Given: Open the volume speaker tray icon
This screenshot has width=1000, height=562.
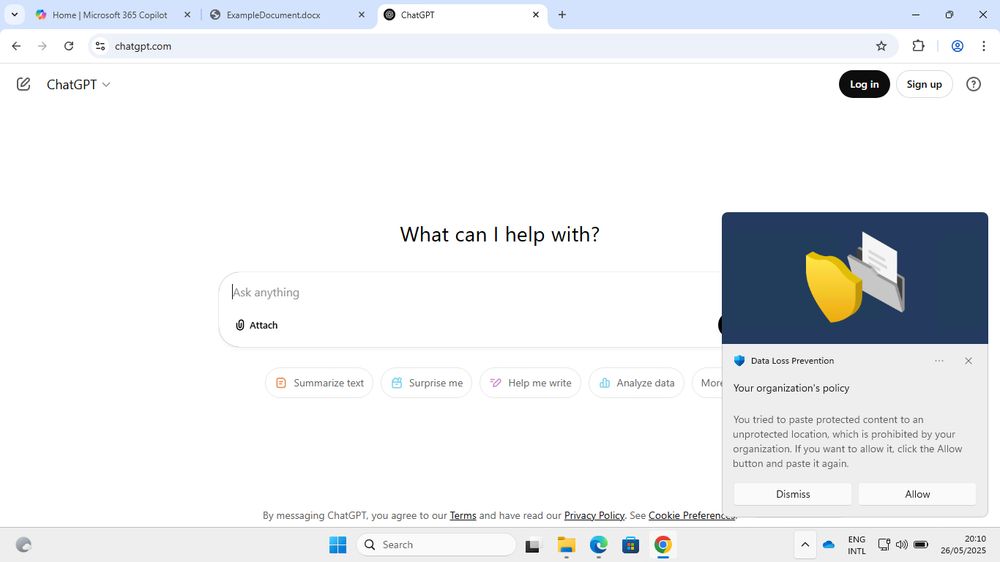Looking at the screenshot, I should pos(901,545).
